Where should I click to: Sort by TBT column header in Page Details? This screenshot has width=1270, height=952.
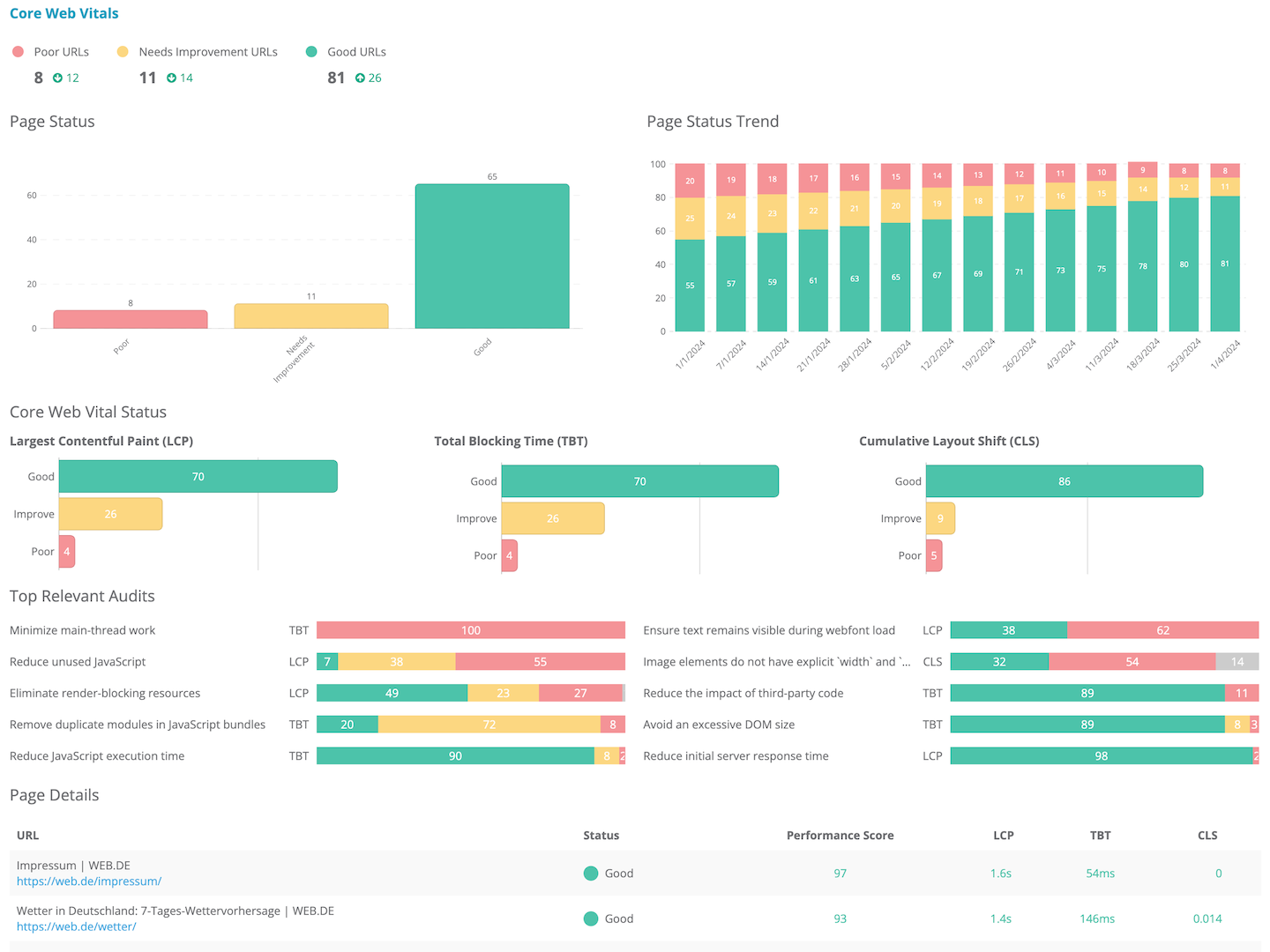point(1101,836)
